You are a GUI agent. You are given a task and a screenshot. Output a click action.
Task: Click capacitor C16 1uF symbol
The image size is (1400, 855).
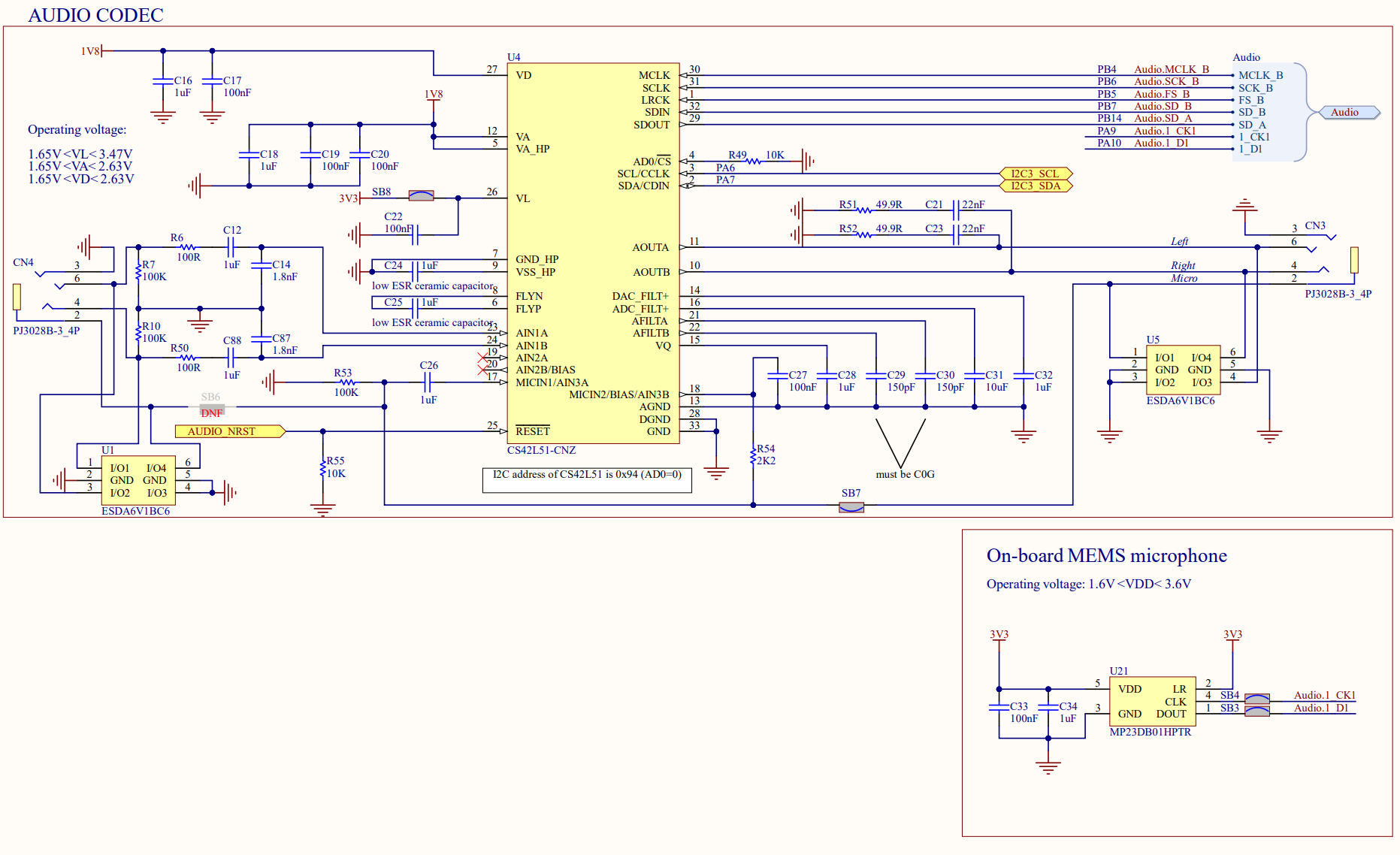[x=162, y=83]
